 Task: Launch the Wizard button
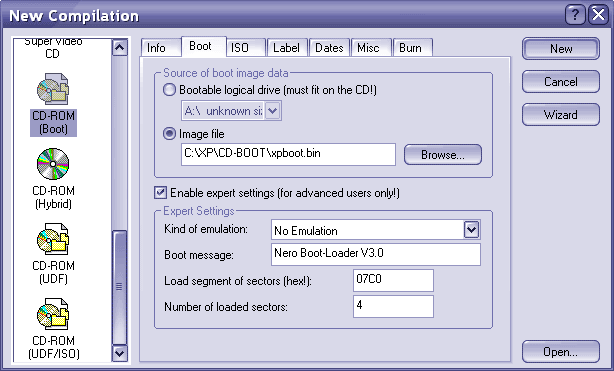[x=561, y=114]
